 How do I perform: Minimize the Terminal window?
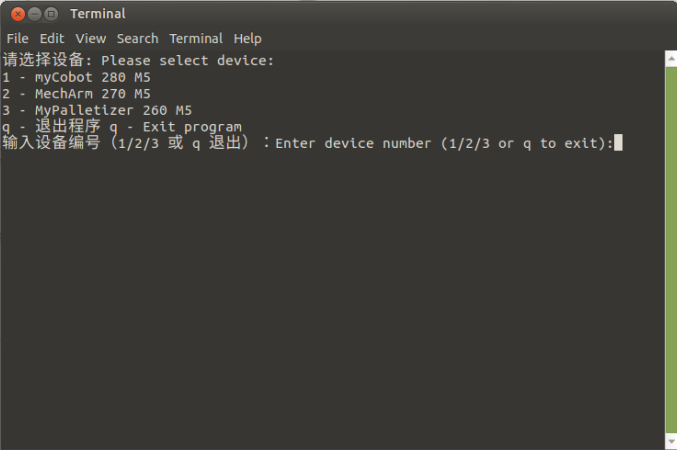[34, 13]
